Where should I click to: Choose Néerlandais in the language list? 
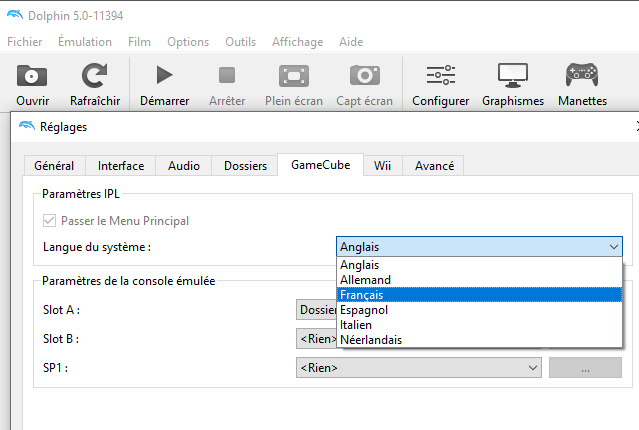(479, 340)
